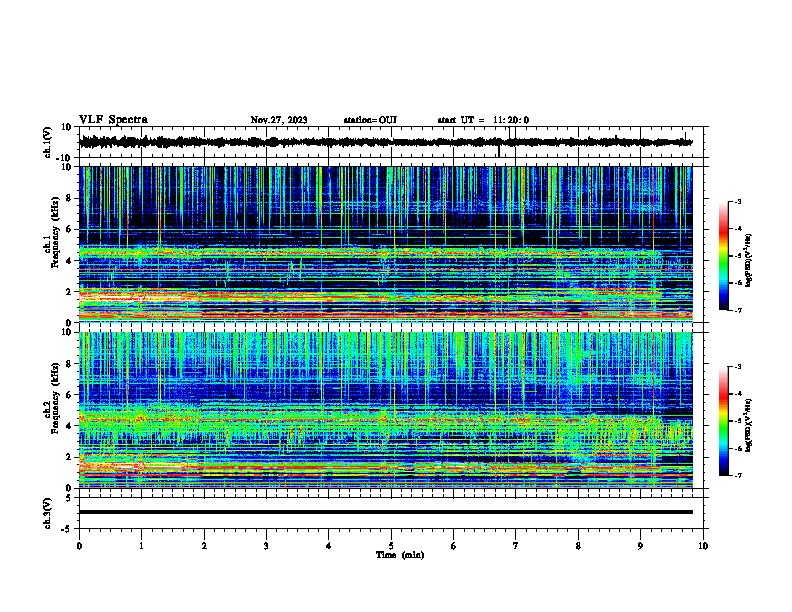This screenshot has height=612, width=792.
Task: Select the date text "Nov.27, 2023"
Action: pyautogui.click(x=279, y=120)
